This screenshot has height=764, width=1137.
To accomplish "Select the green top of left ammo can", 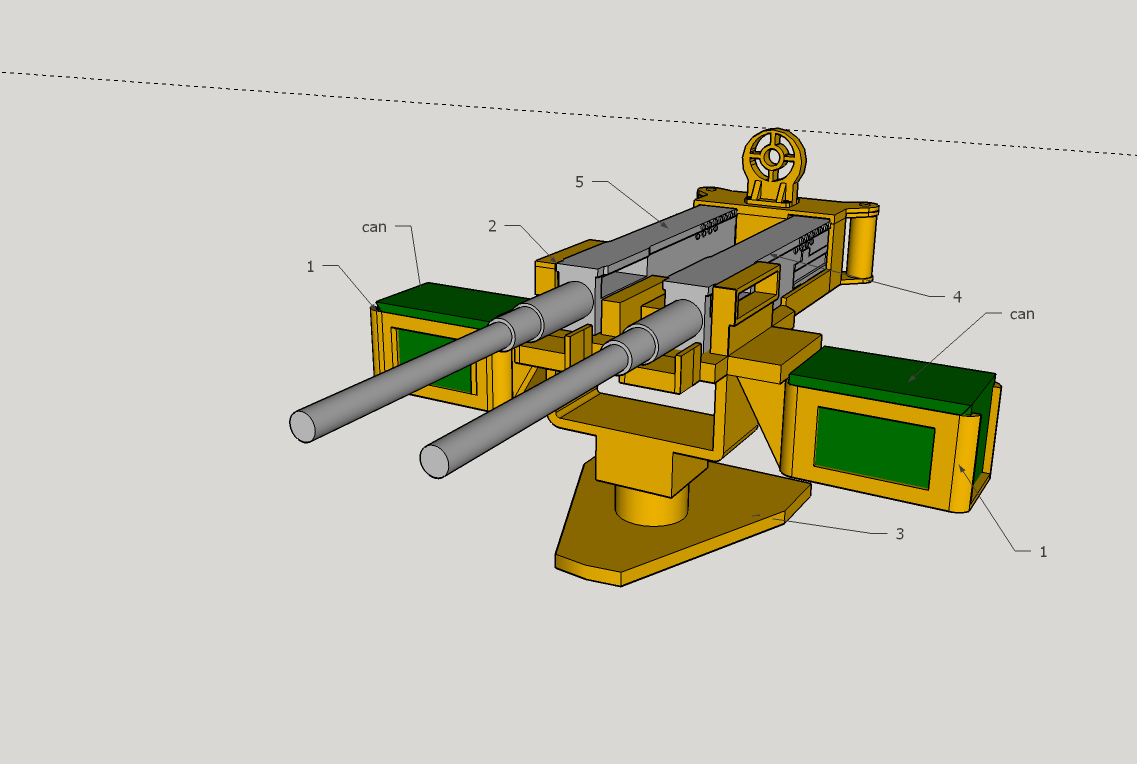I will [448, 301].
